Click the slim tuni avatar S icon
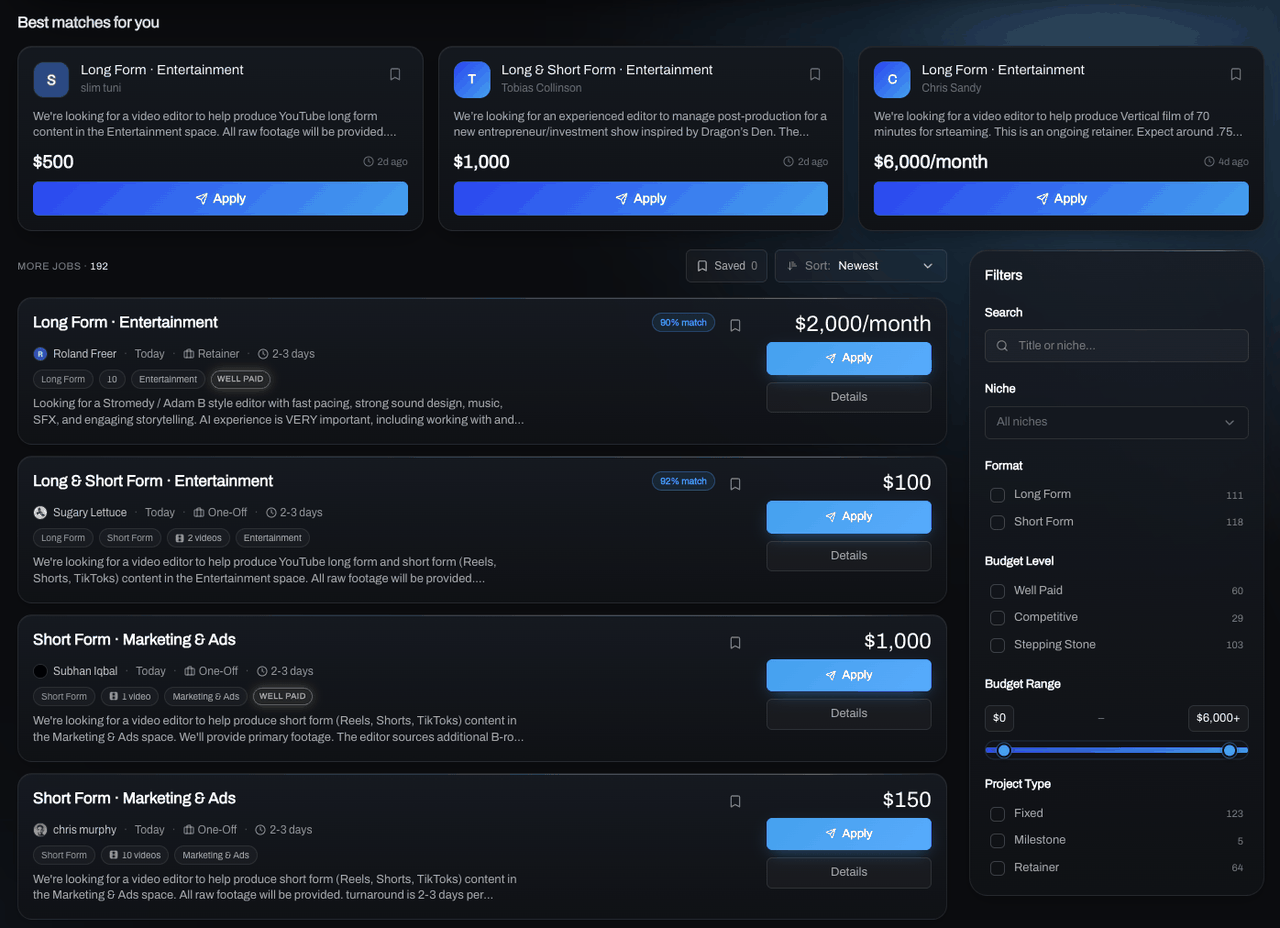 [x=51, y=79]
